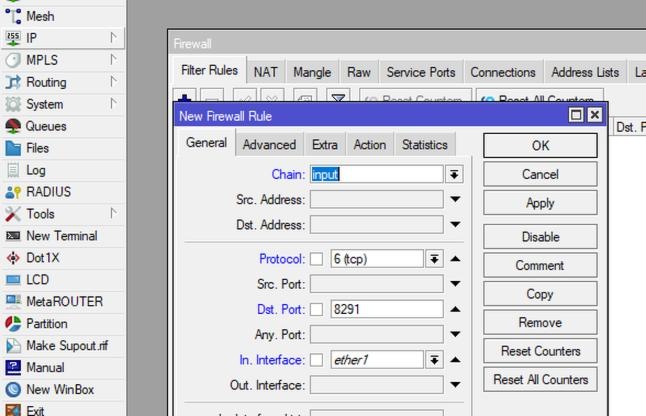Confirm the rule with OK
This screenshot has height=416, width=646.
[540, 145]
